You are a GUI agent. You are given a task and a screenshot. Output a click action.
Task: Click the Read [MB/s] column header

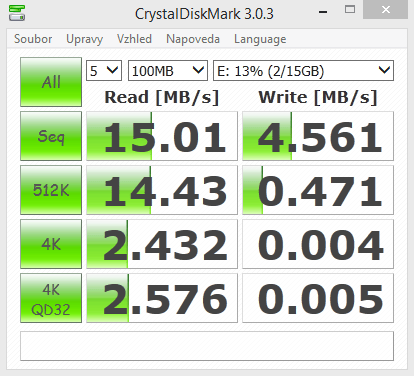(x=162, y=97)
